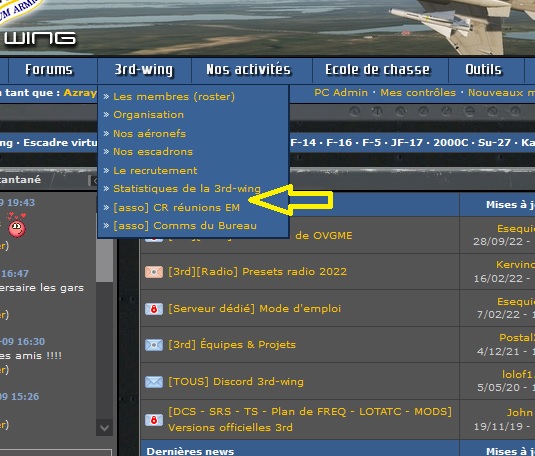The image size is (535, 456).
Task: Open [3rd][Radio] Presets radio 2022 topic
Action: (258, 272)
